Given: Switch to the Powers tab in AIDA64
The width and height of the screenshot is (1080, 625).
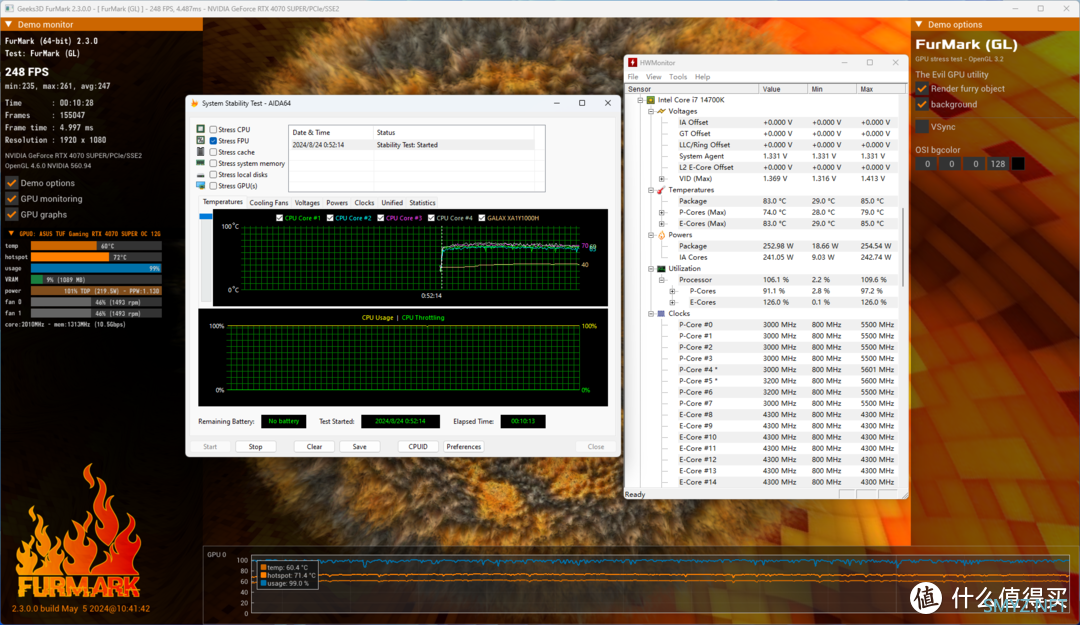Looking at the screenshot, I should pos(337,203).
